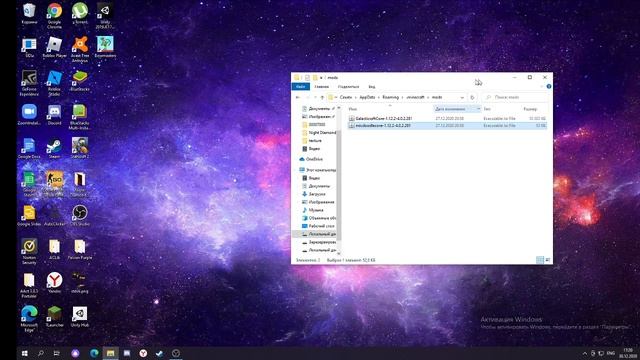Go up one folder level in Explorer

[x=322, y=97]
